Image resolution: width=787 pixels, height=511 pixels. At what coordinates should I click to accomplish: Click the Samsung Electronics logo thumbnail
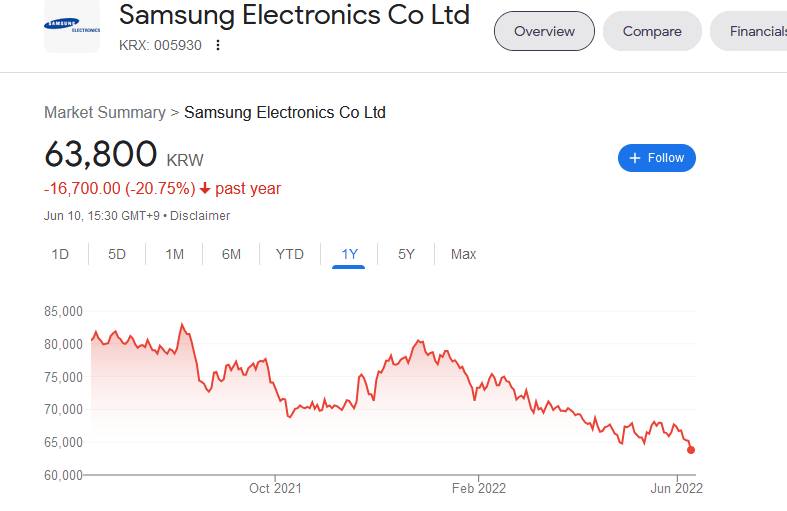tap(72, 27)
